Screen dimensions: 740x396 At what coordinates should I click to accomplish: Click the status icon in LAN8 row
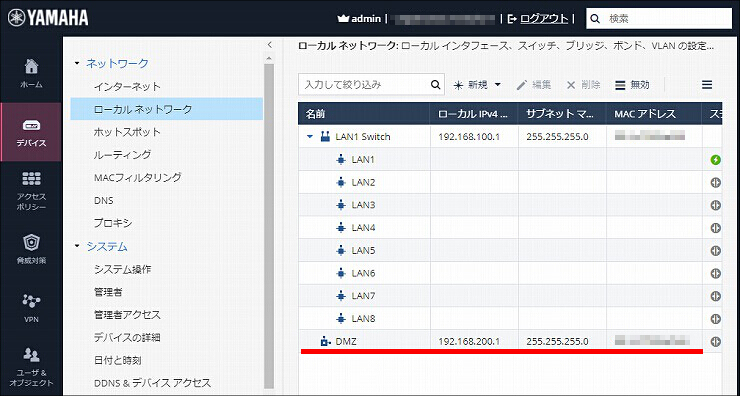[x=715, y=319]
